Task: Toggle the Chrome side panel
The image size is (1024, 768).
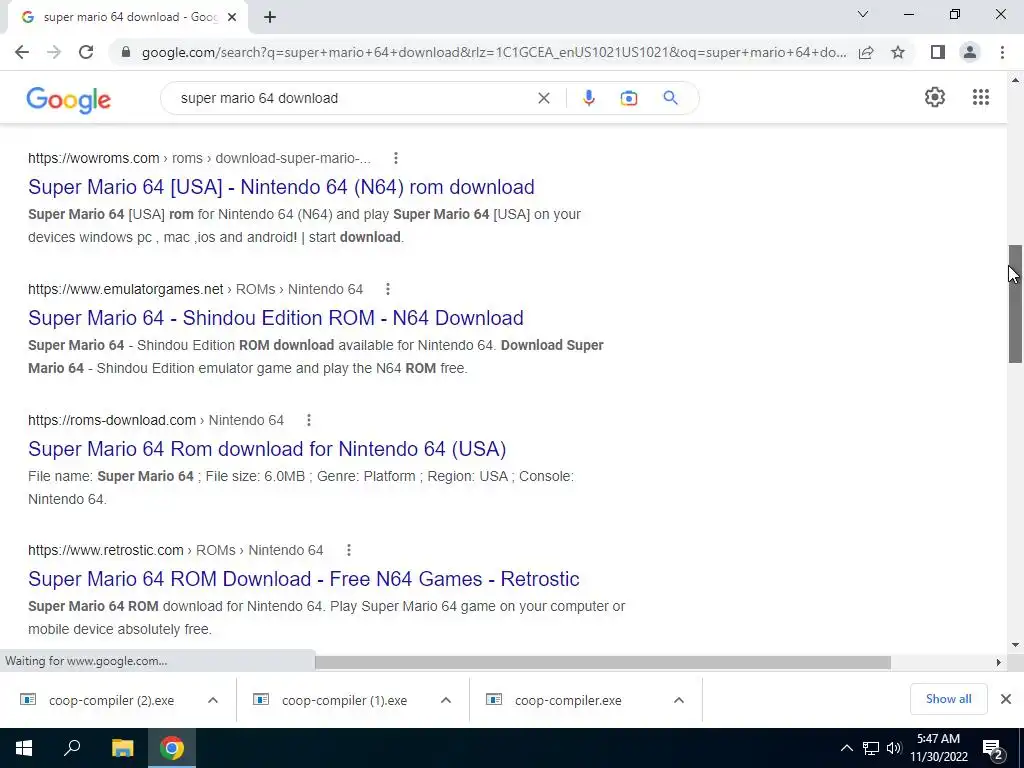Action: point(938,52)
